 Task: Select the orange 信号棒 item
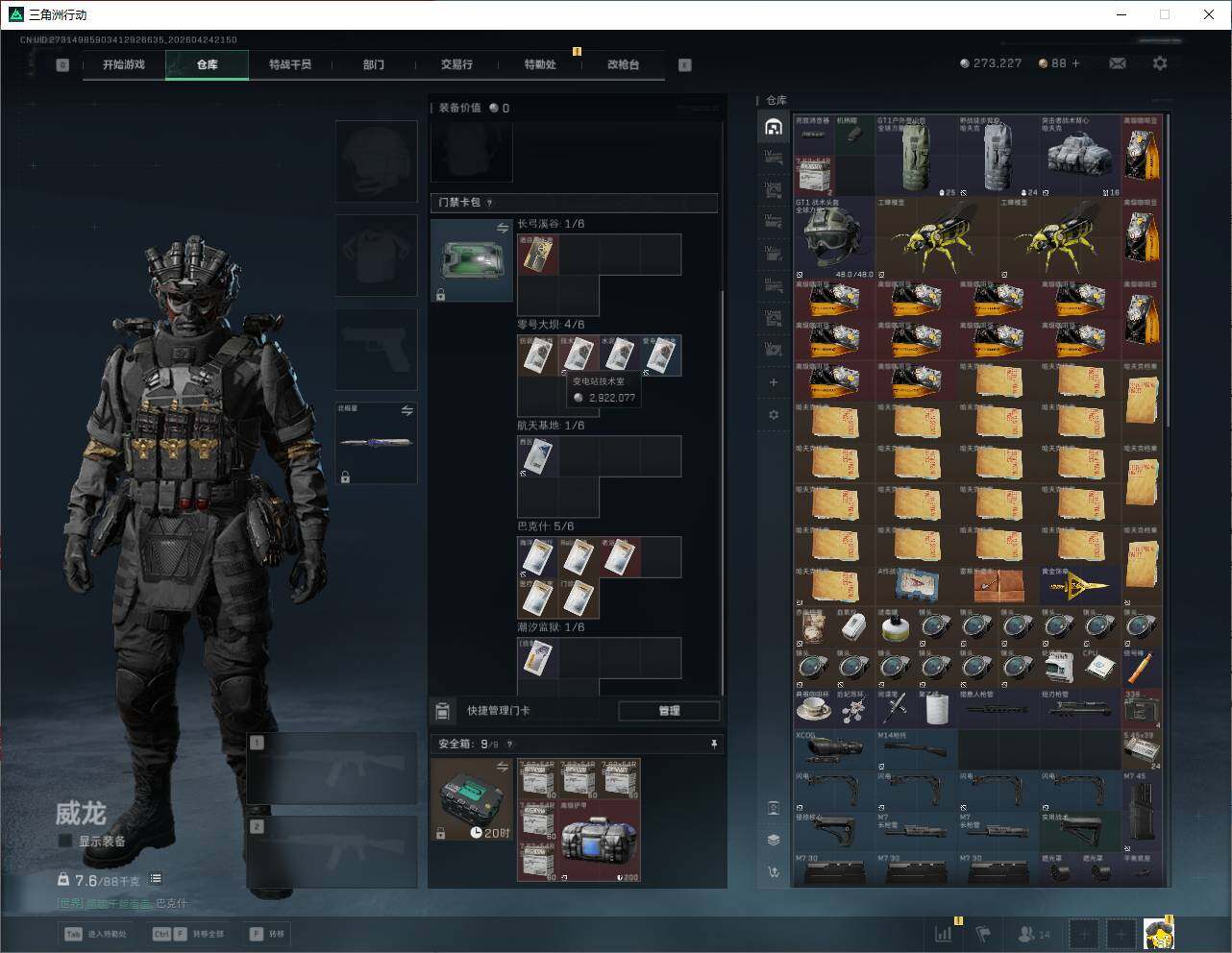1142,668
